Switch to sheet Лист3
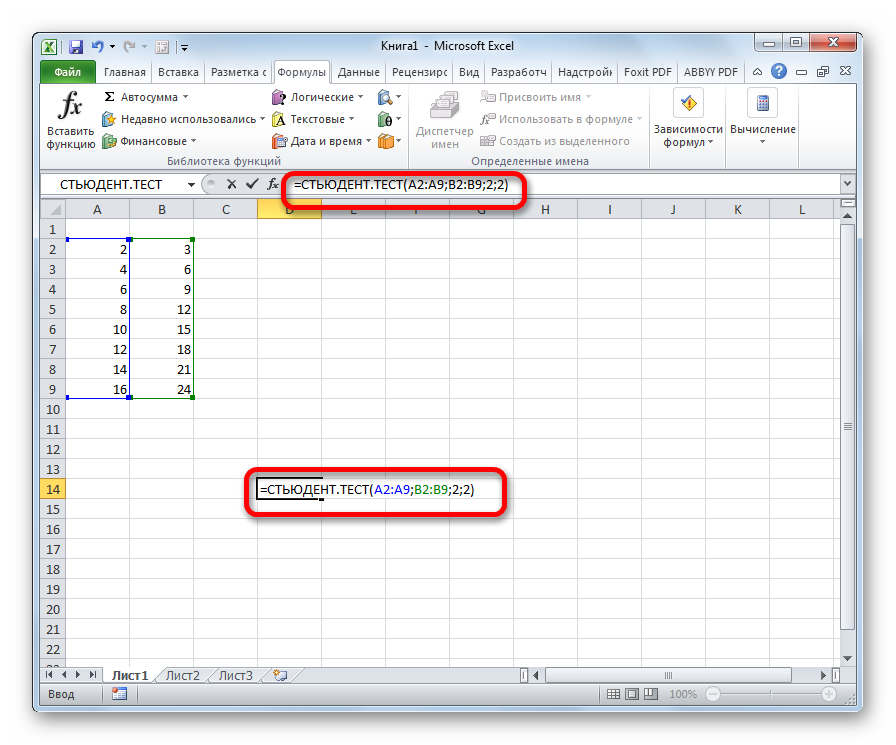Image resolution: width=896 pixels, height=745 pixels. pos(235,675)
